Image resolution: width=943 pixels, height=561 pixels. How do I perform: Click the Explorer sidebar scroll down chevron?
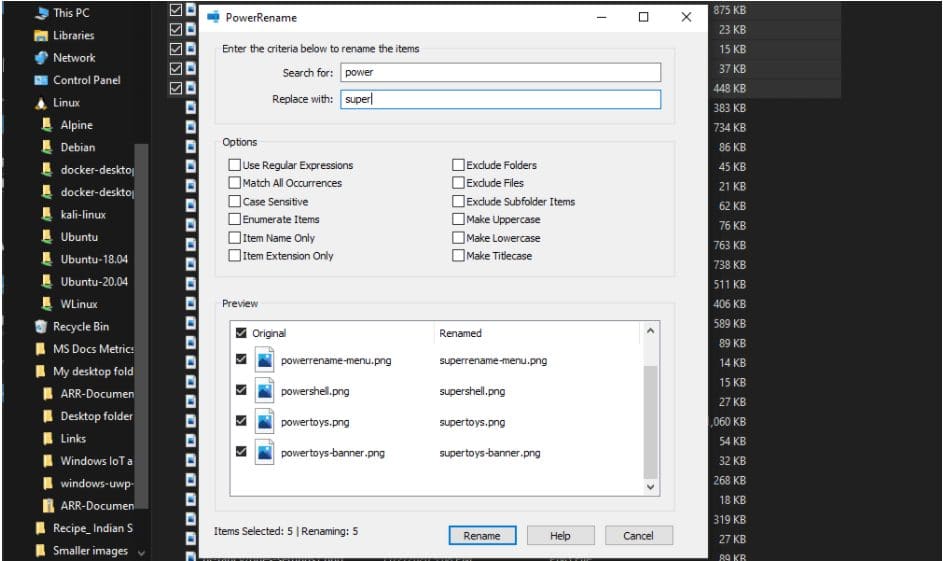[x=141, y=553]
